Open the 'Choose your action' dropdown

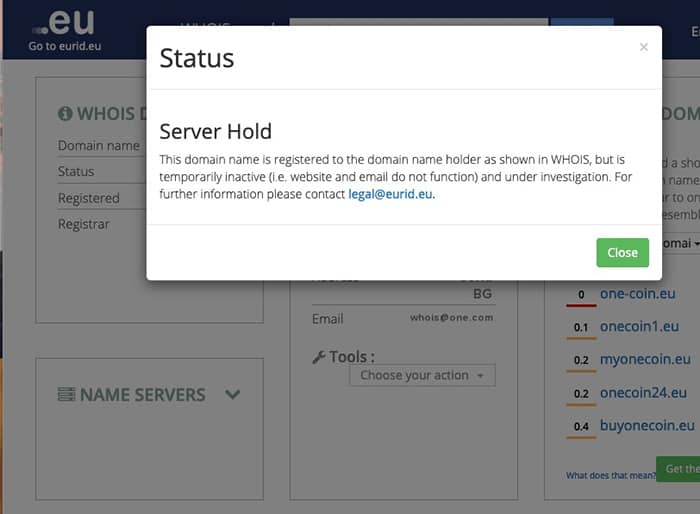tap(422, 375)
